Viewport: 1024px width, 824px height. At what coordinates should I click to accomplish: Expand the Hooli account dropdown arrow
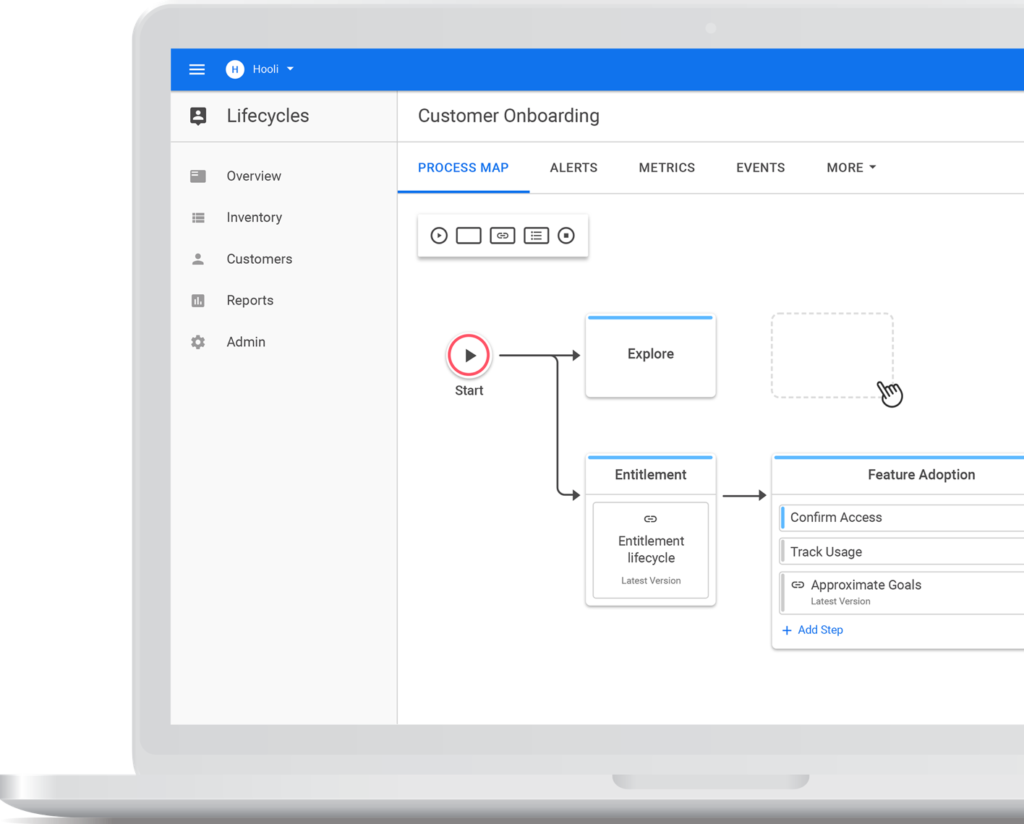click(x=291, y=69)
